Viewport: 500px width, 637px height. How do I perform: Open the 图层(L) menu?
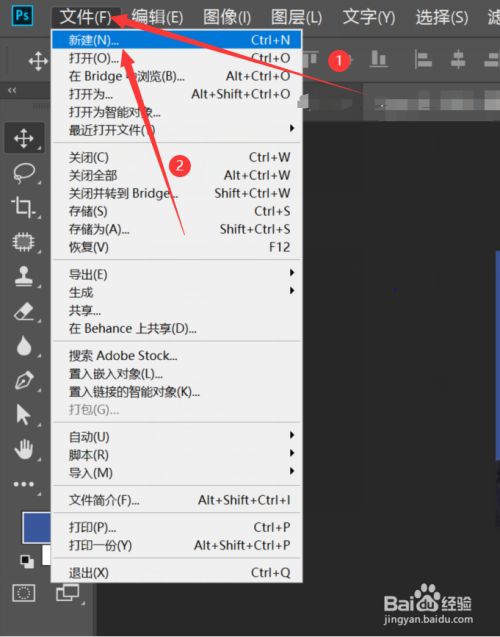tap(297, 17)
